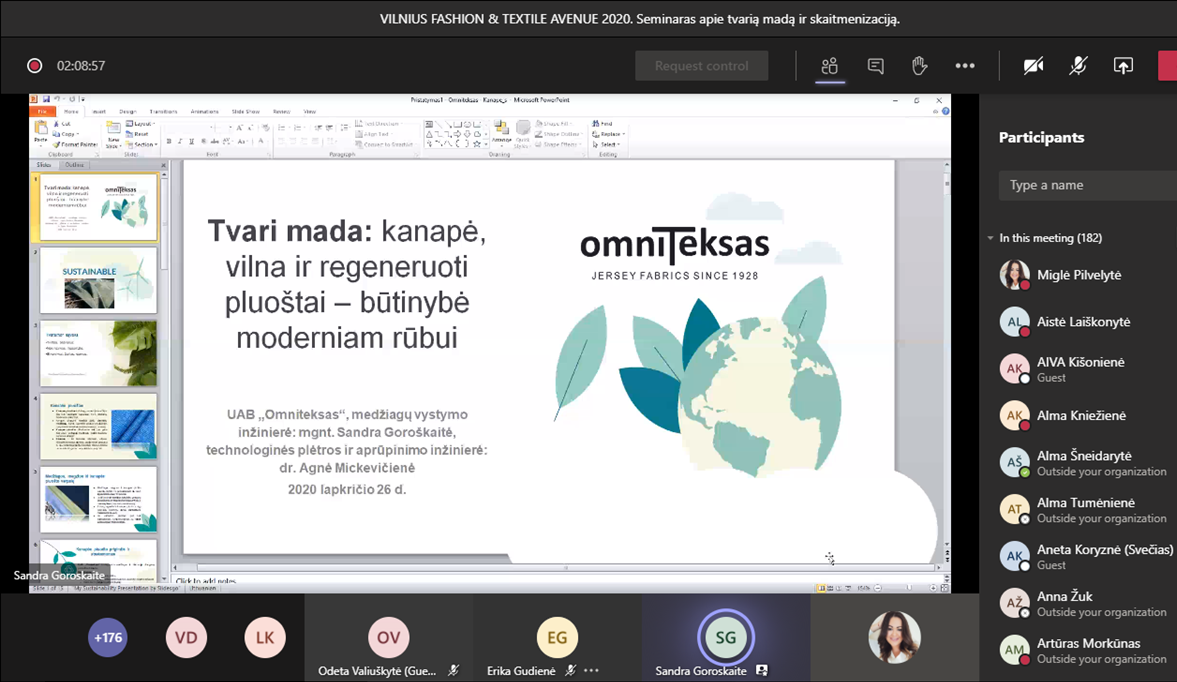Select the LK participant avatar
The height and width of the screenshot is (682, 1177).
(x=265, y=638)
